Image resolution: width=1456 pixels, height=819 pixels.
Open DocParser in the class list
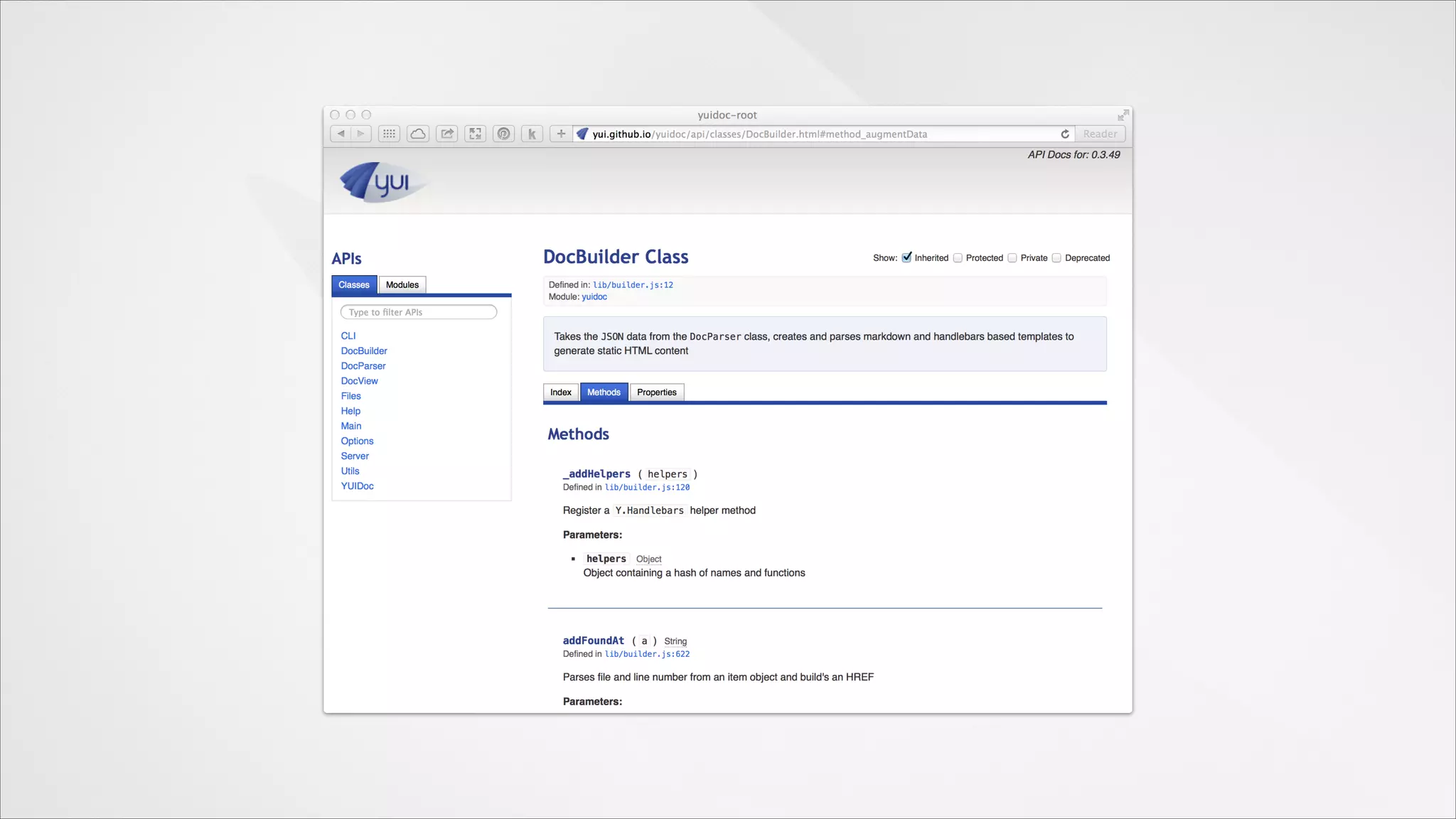coord(363,366)
